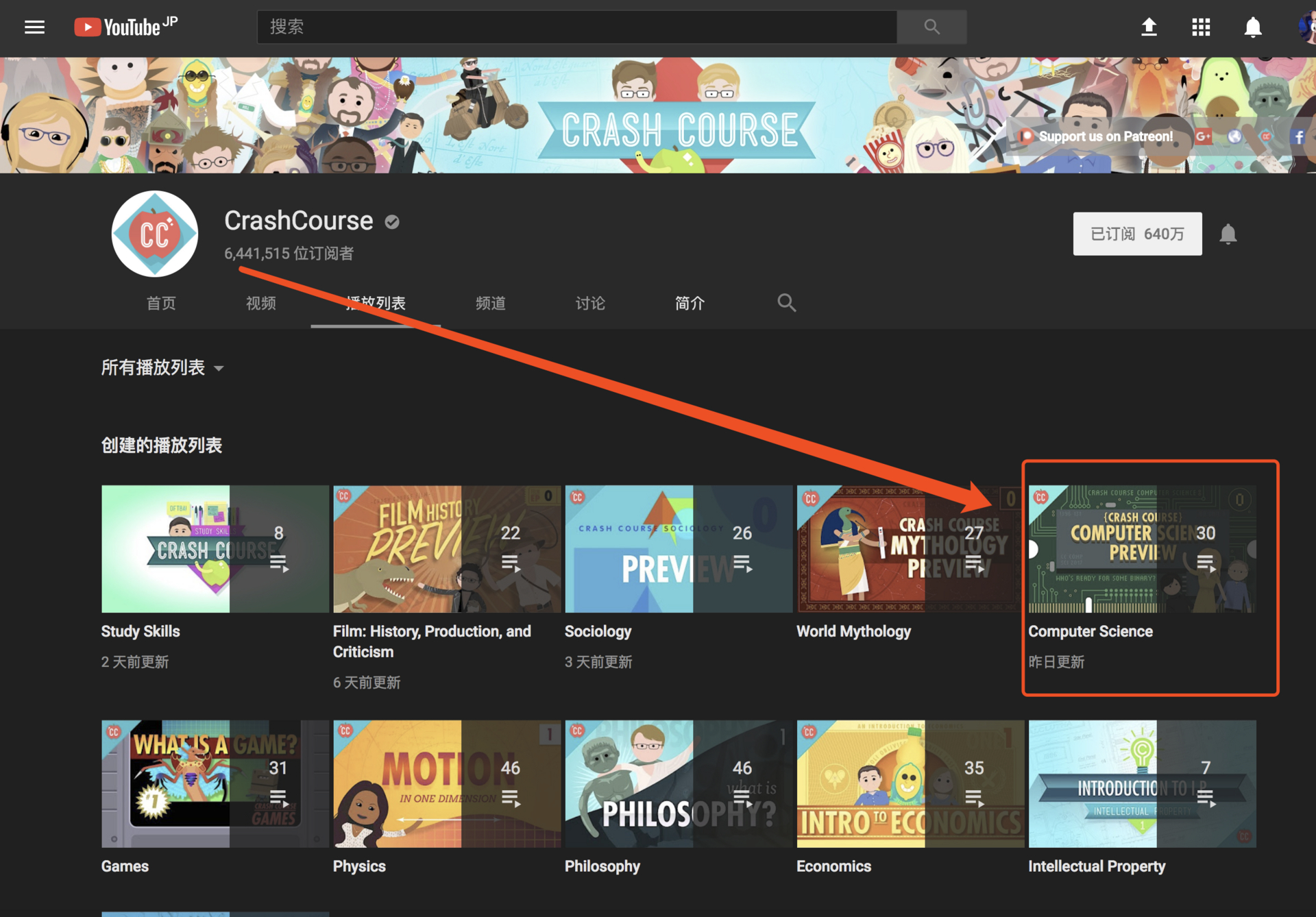Click the CrashCourse channel avatar
This screenshot has width=1316, height=917.
155,234
